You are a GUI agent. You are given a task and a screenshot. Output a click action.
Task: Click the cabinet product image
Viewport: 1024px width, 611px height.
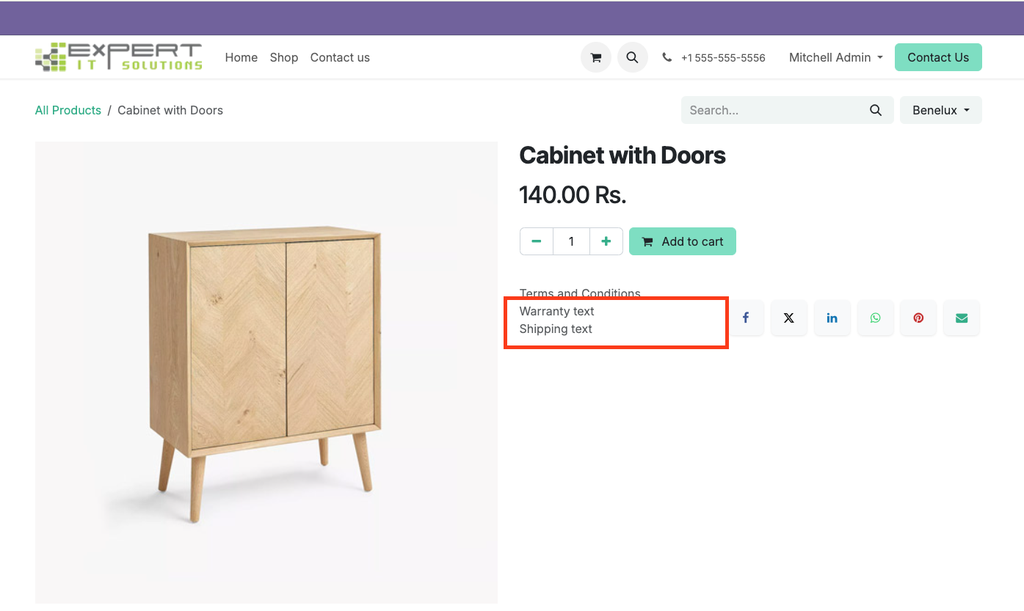(x=266, y=370)
